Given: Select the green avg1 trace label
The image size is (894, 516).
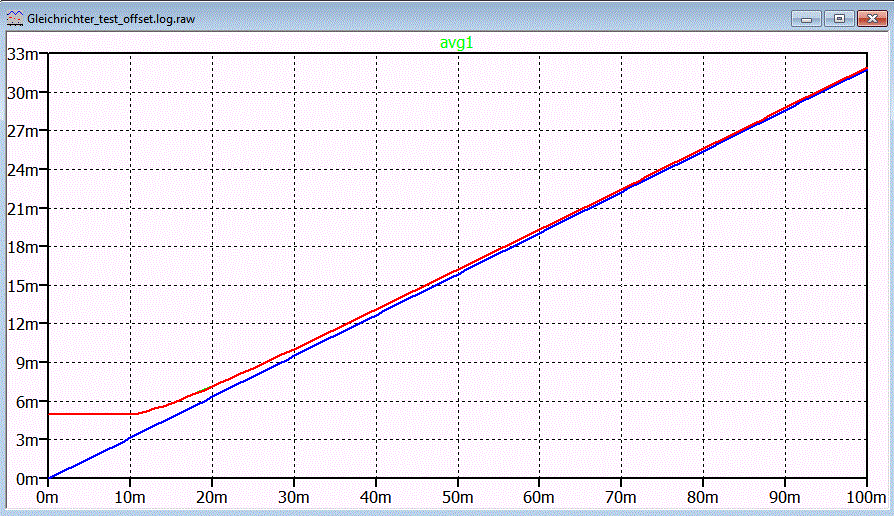Looking at the screenshot, I should point(456,43).
